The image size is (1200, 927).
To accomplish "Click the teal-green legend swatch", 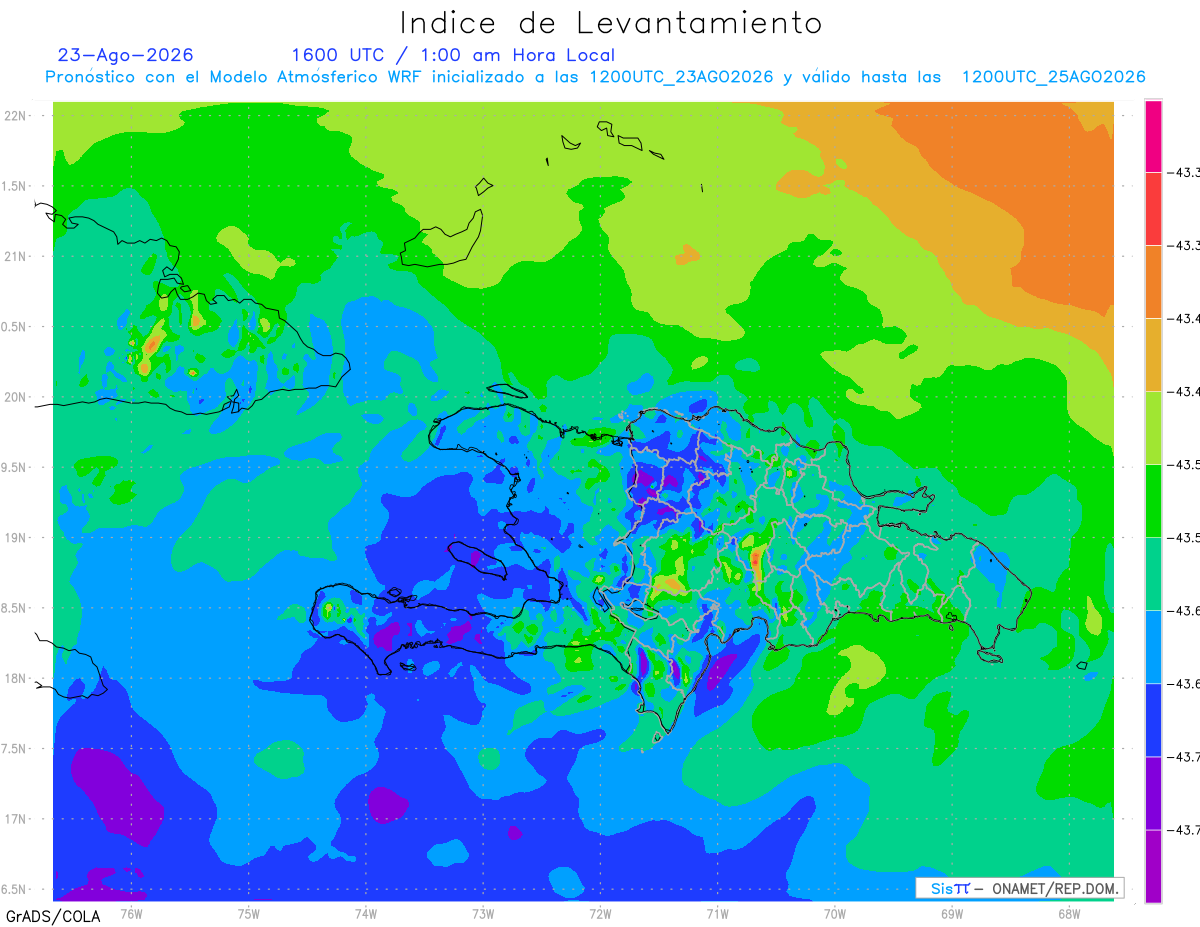I will coord(1153,574).
